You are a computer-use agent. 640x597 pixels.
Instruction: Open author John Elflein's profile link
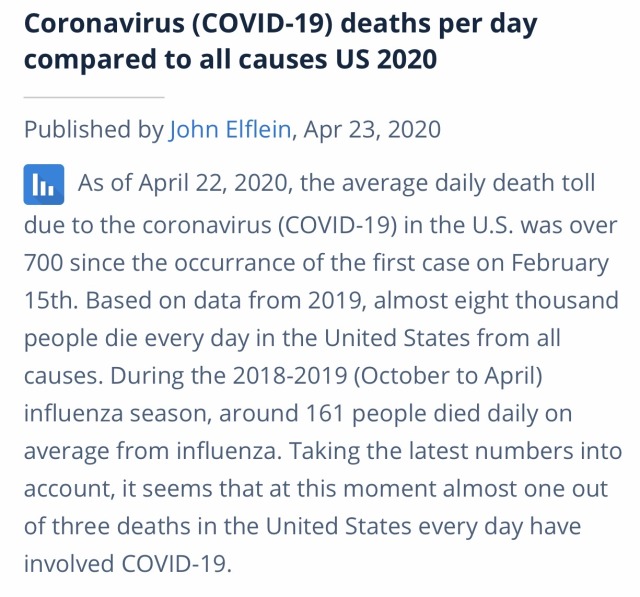click(x=230, y=130)
